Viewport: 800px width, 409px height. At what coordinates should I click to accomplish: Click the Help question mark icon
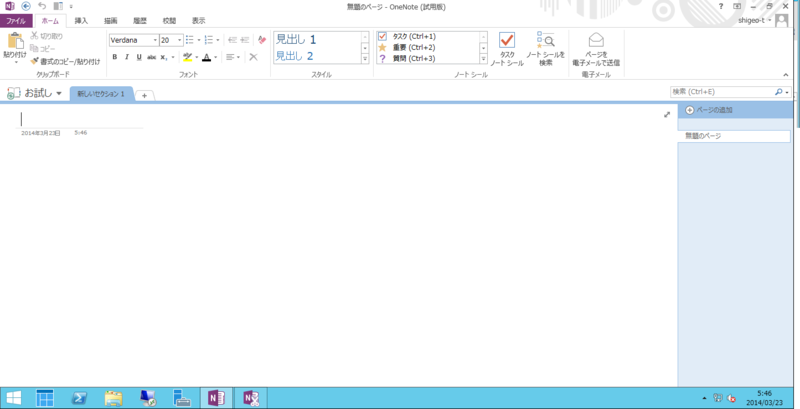click(721, 6)
